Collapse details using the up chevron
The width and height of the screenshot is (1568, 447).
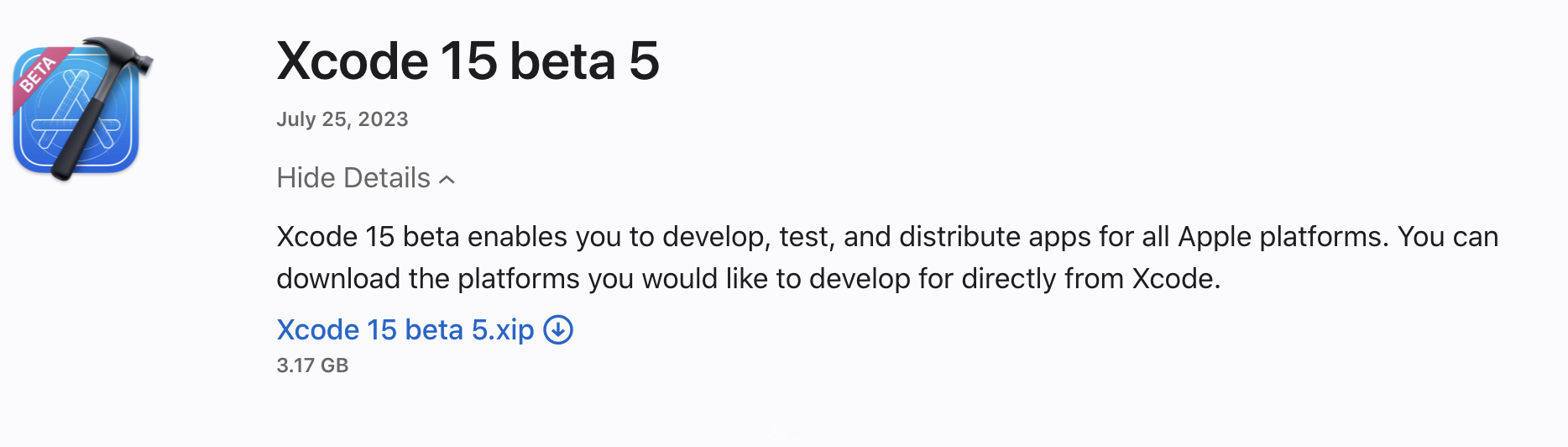pos(447,179)
